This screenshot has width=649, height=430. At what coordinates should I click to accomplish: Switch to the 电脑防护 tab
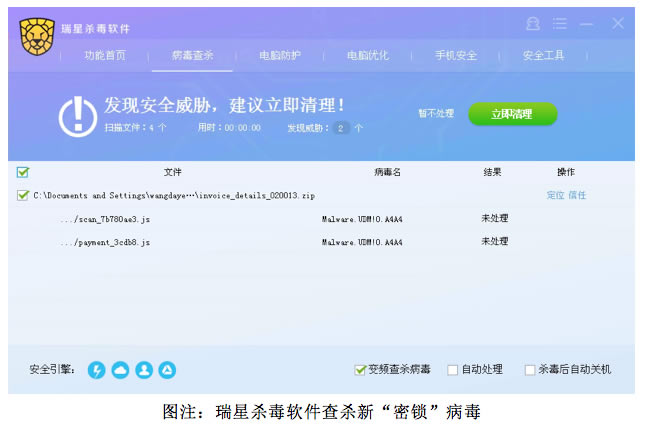280,55
